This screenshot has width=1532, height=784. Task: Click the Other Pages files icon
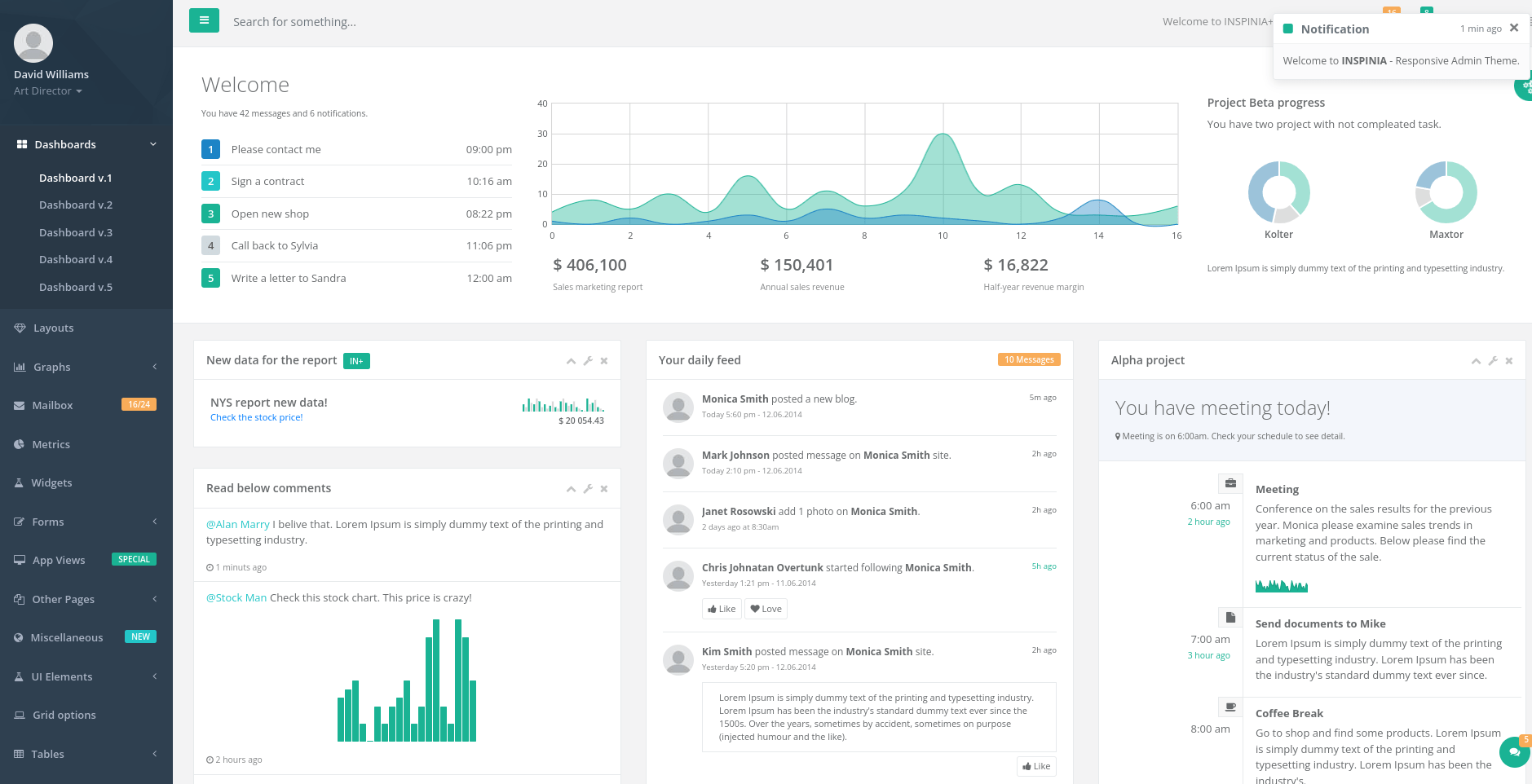19,599
